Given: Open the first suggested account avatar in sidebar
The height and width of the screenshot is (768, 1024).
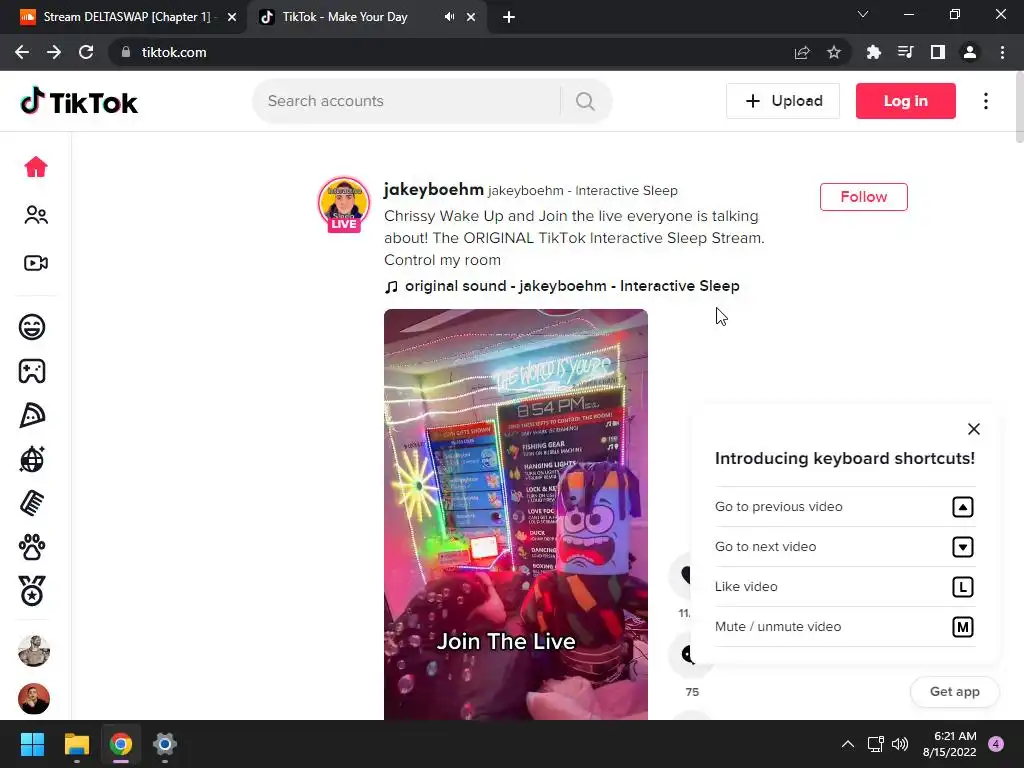Looking at the screenshot, I should pyautogui.click(x=34, y=650).
